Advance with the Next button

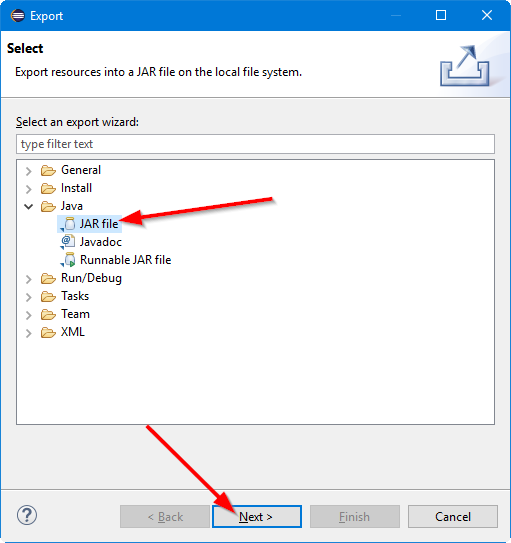click(257, 517)
